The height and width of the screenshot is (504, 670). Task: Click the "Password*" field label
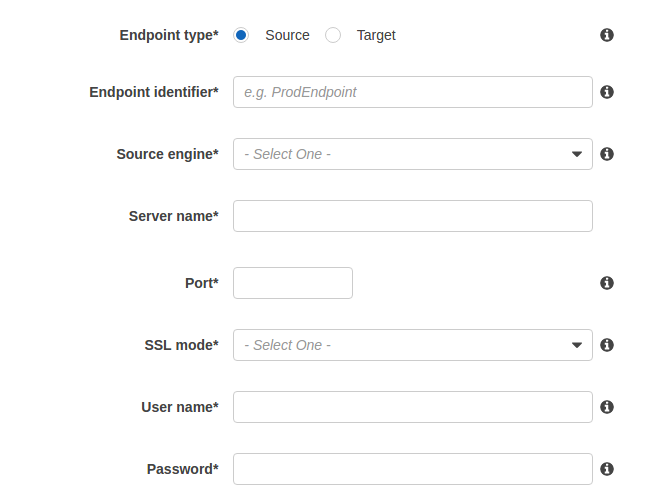[182, 469]
